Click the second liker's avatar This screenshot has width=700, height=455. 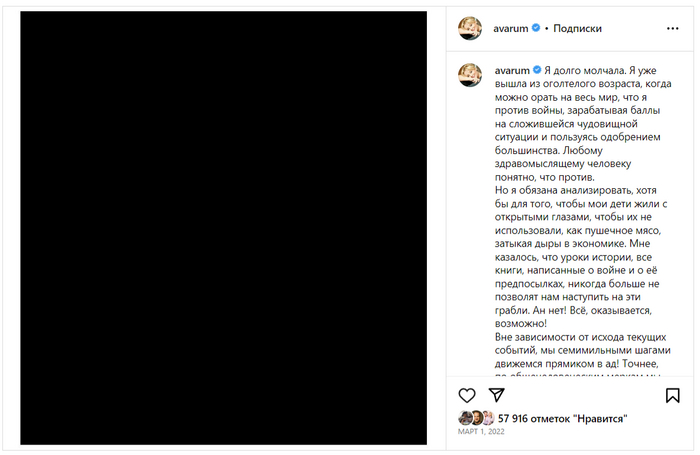point(476,417)
